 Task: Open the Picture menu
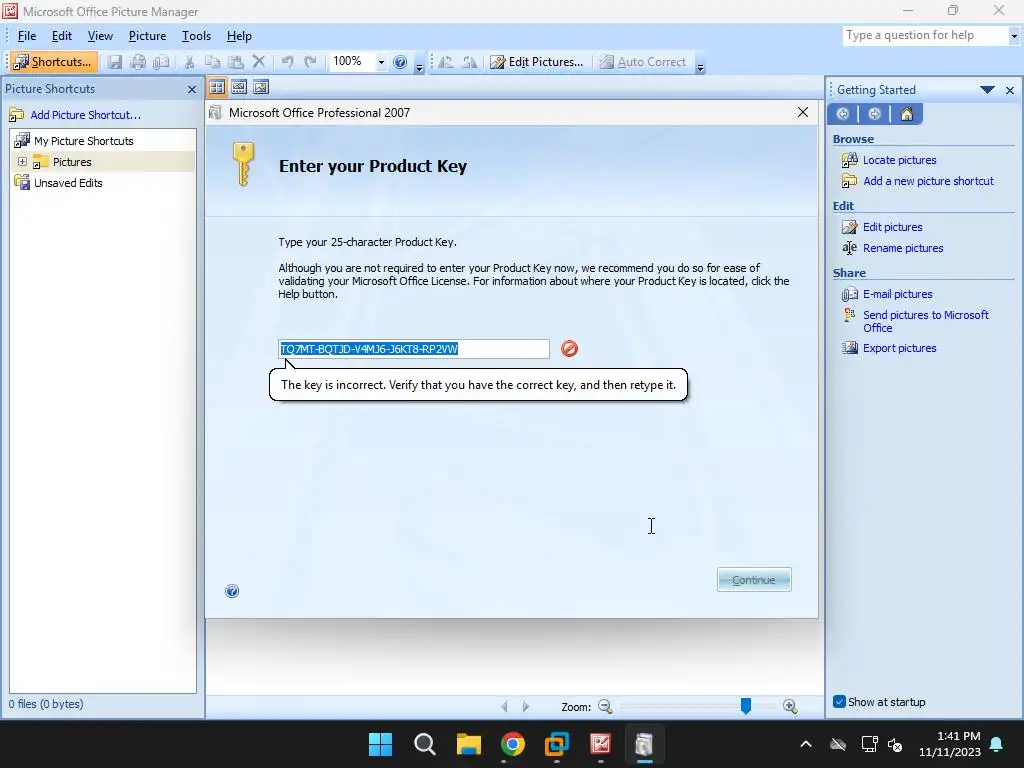147,36
